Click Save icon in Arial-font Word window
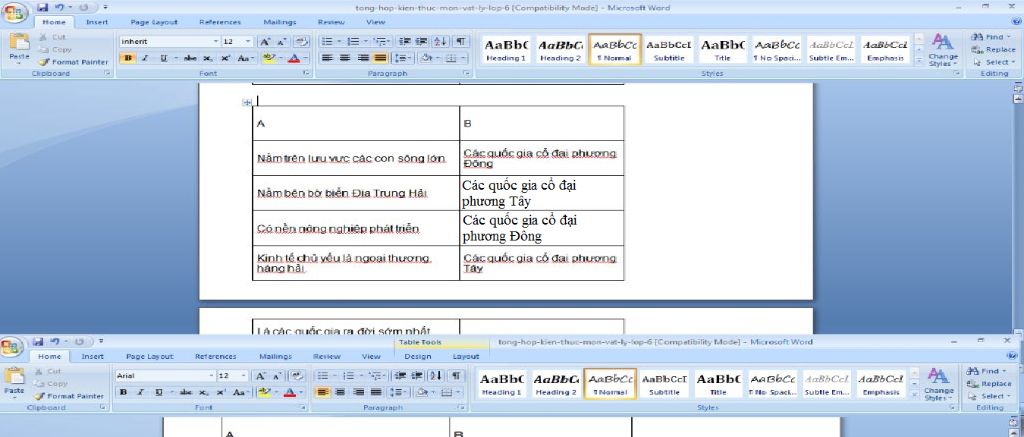This screenshot has height=437, width=1024. [38, 342]
